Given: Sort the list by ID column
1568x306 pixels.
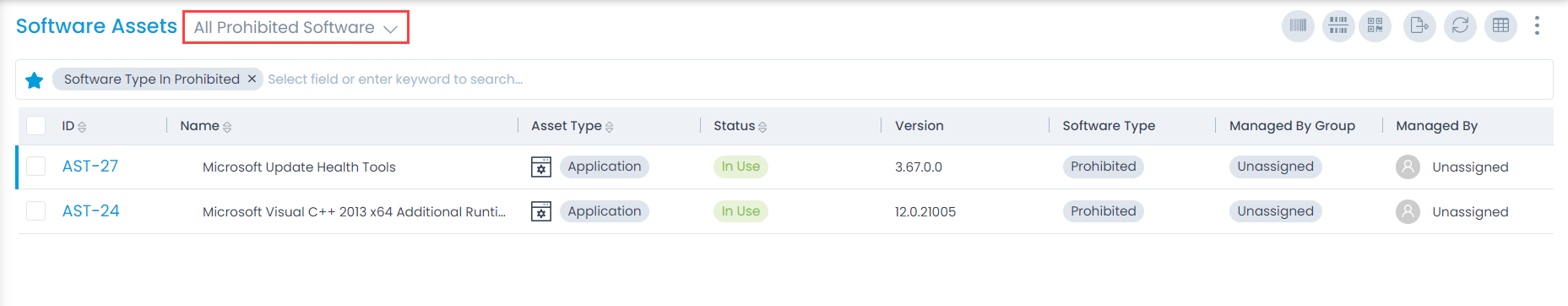Looking at the screenshot, I should click(74, 126).
